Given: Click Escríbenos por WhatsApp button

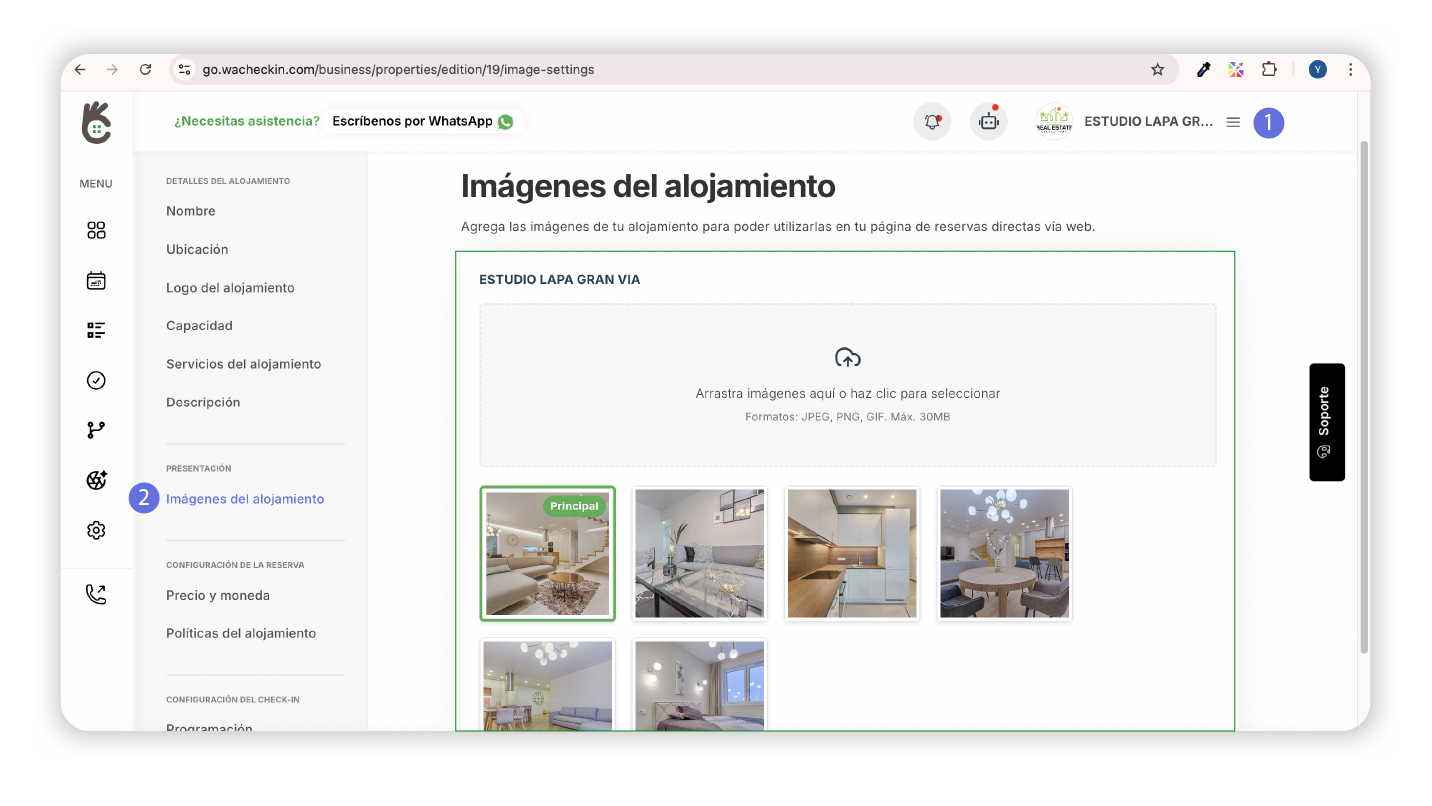Looking at the screenshot, I should (422, 121).
